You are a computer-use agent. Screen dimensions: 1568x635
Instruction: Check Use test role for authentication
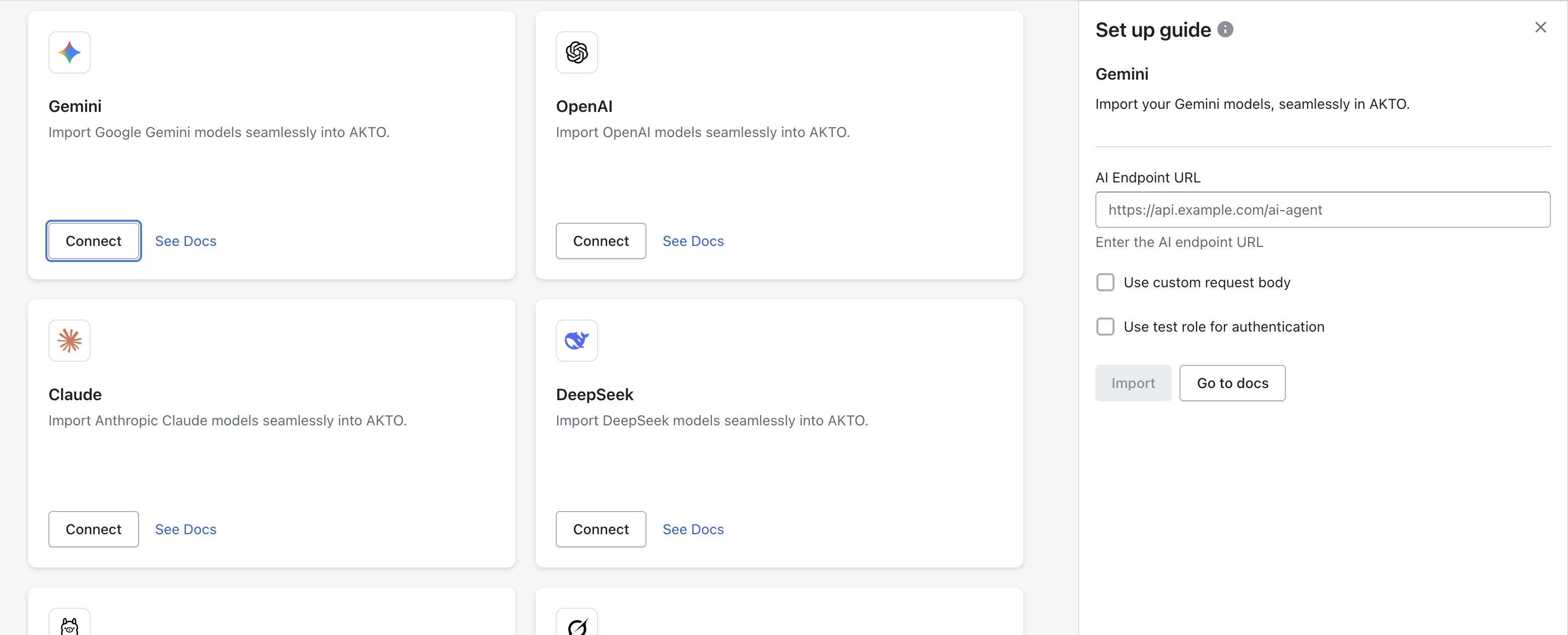click(x=1105, y=327)
